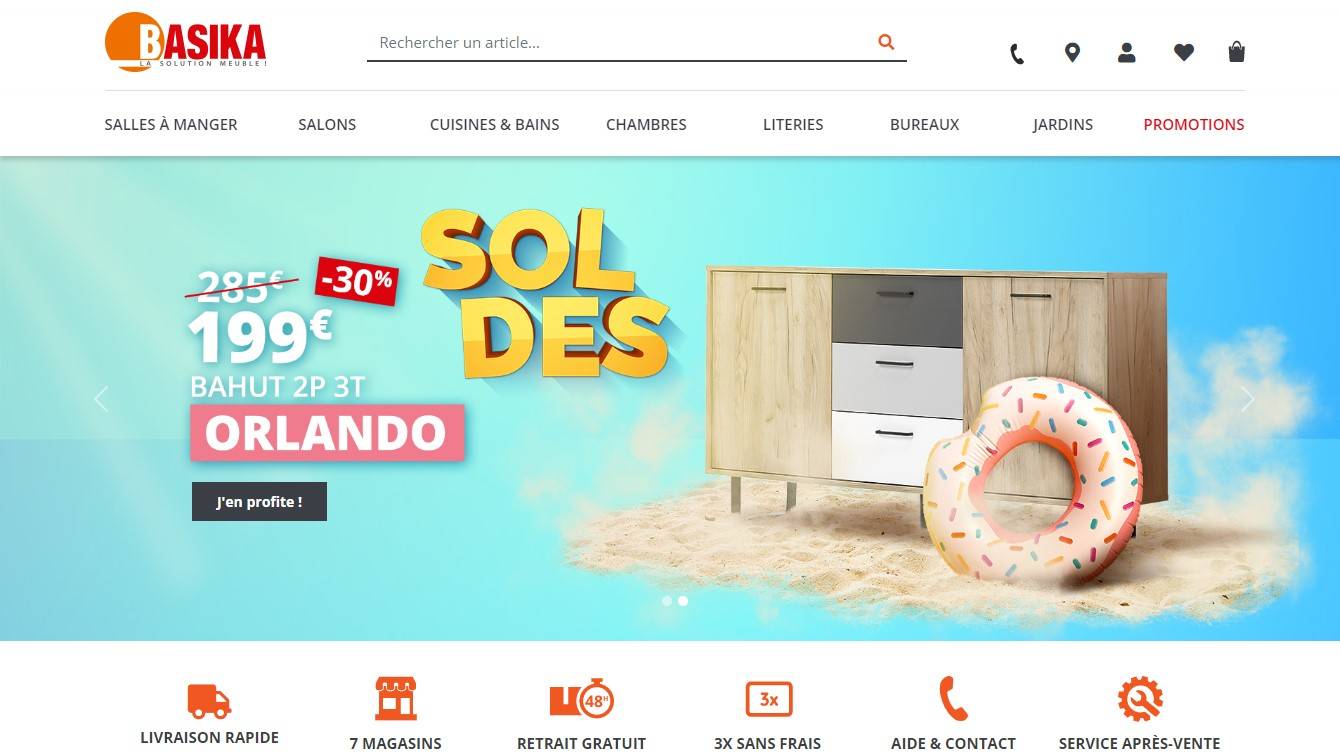Screen dimensions: 1340x753
Task: Click the Retrait Gratuit 48h icon
Action: 581,699
